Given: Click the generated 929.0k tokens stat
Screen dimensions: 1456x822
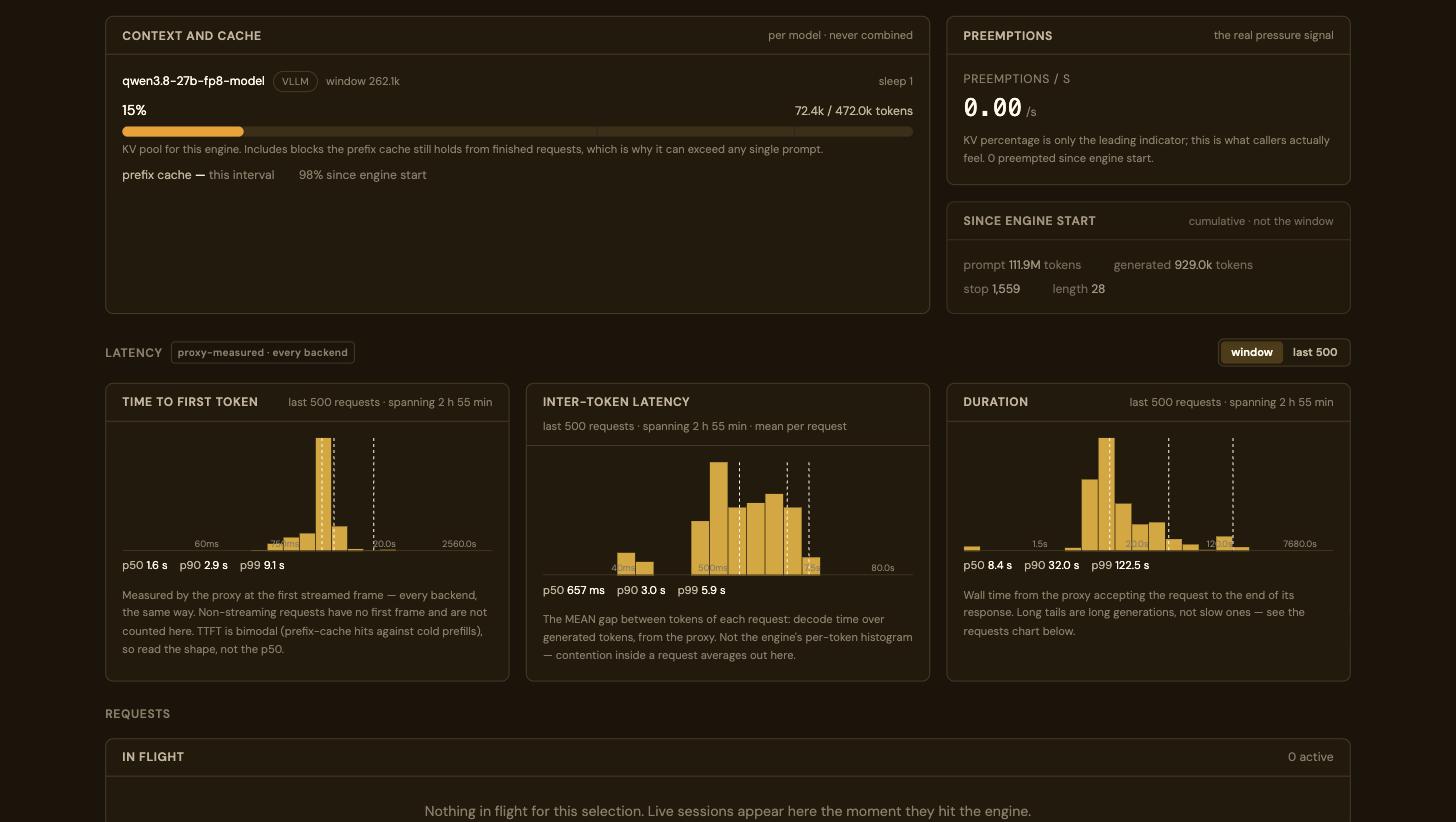Looking at the screenshot, I should point(1183,265).
